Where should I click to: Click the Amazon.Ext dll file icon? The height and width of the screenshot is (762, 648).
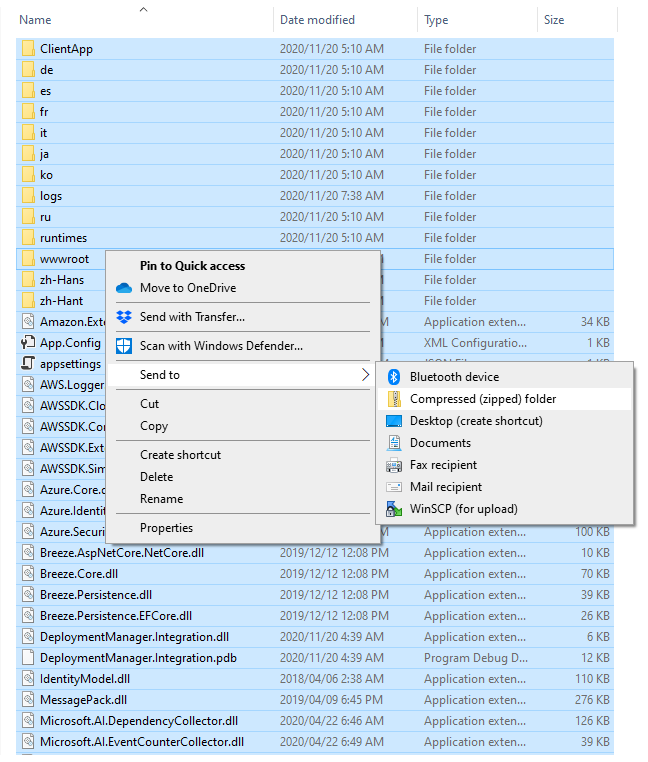28,322
